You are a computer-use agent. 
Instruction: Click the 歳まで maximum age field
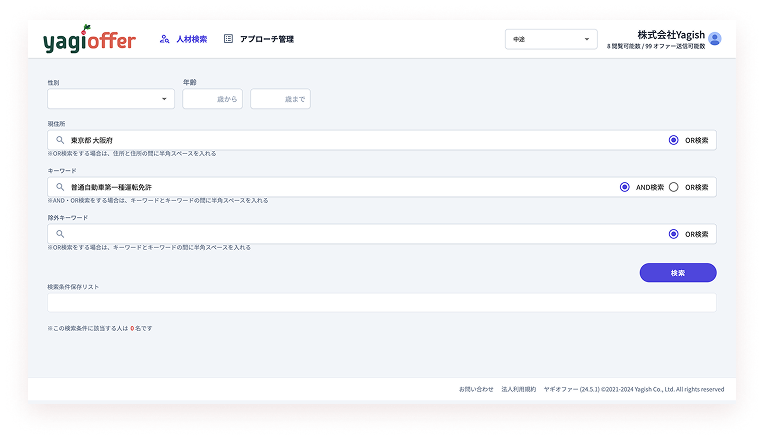coord(280,99)
